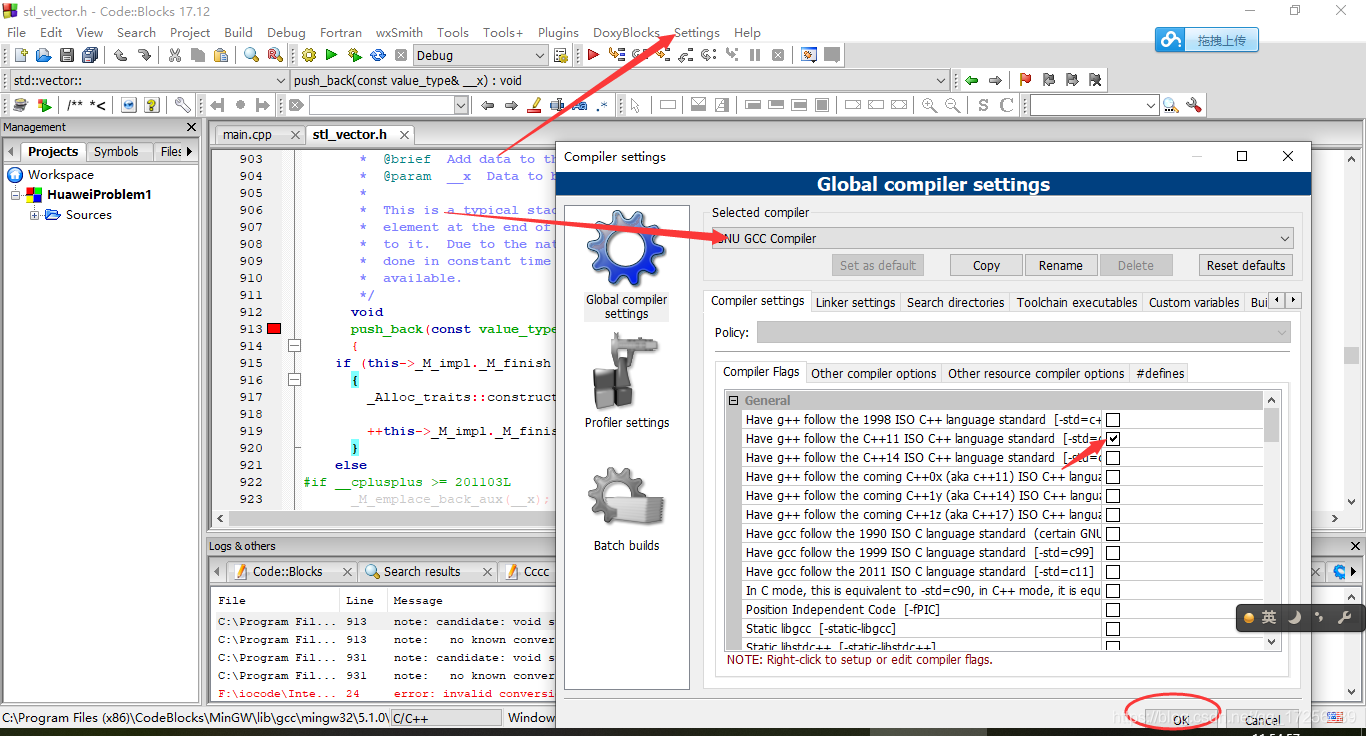Switch to the Search directories tab
This screenshot has width=1366, height=736.
coord(956,302)
